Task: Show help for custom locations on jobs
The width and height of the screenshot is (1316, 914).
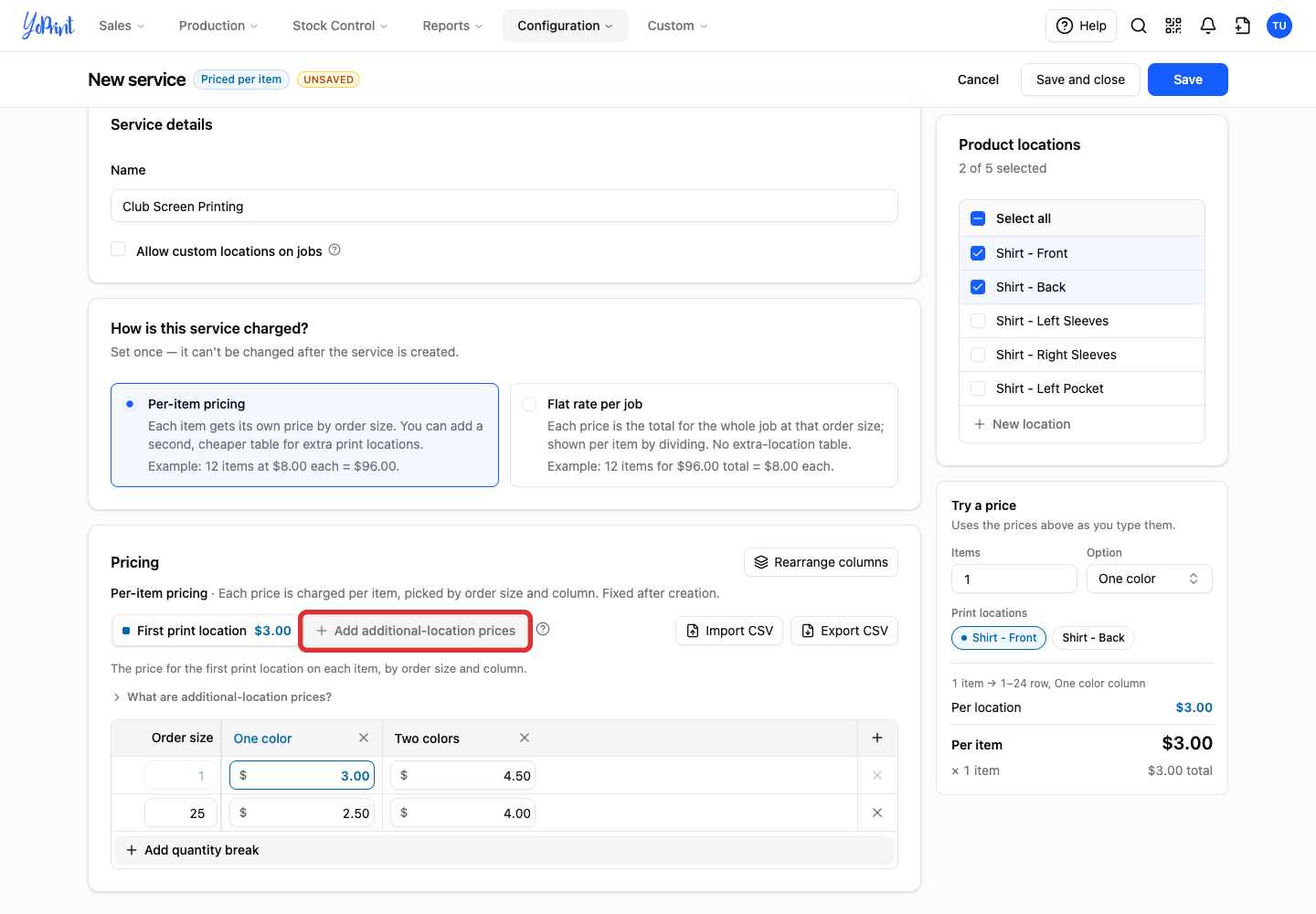Action: [334, 250]
